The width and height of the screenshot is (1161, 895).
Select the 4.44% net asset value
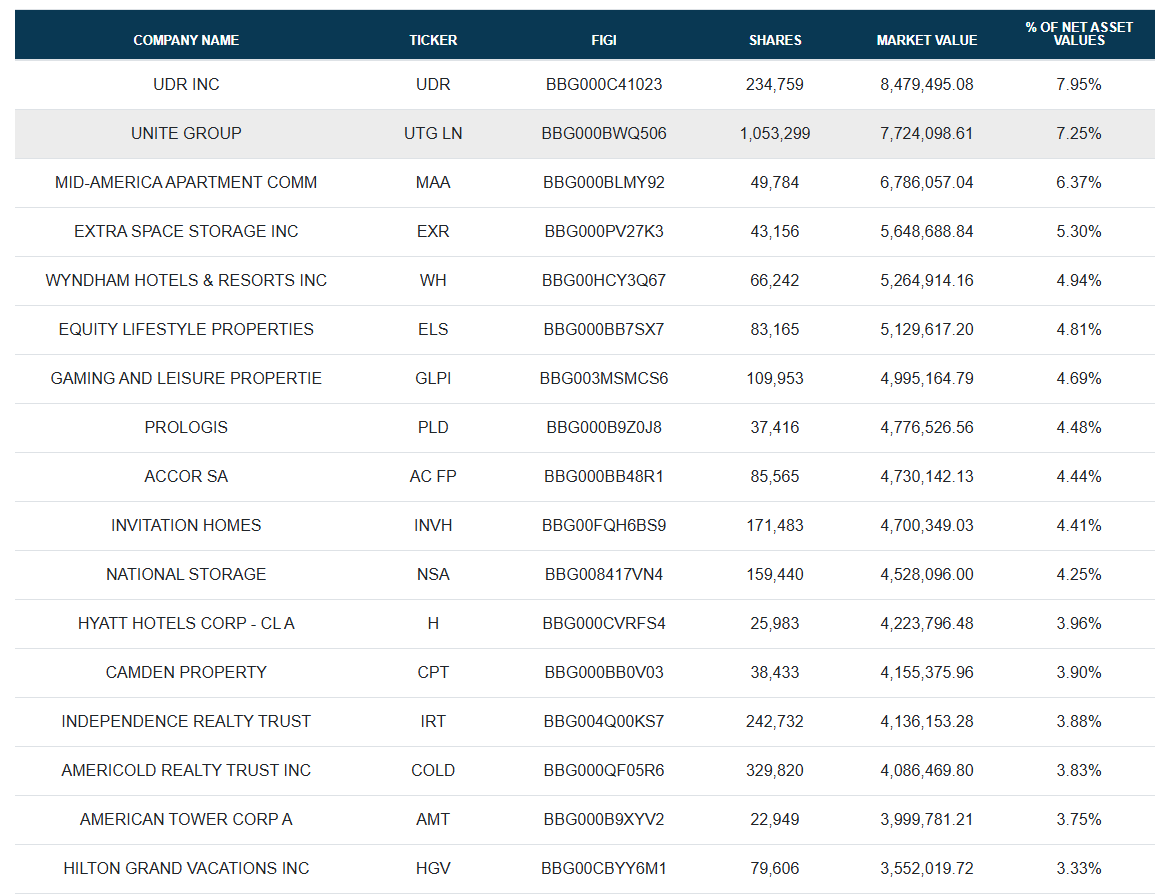click(x=1079, y=476)
